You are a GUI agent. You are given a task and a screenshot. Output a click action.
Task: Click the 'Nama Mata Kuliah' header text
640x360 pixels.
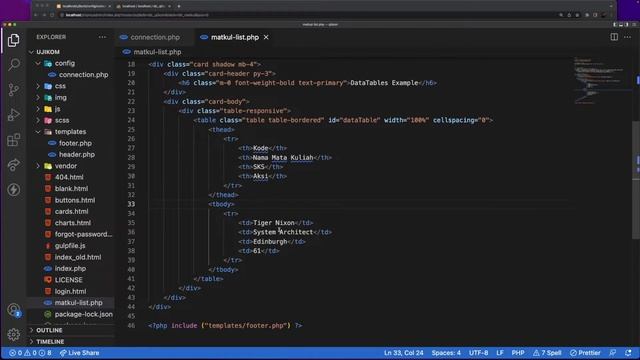point(283,158)
